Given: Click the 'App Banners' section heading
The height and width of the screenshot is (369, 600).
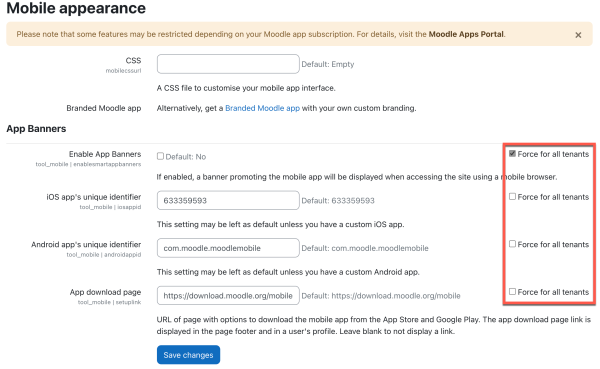Looking at the screenshot, I should click(x=36, y=129).
